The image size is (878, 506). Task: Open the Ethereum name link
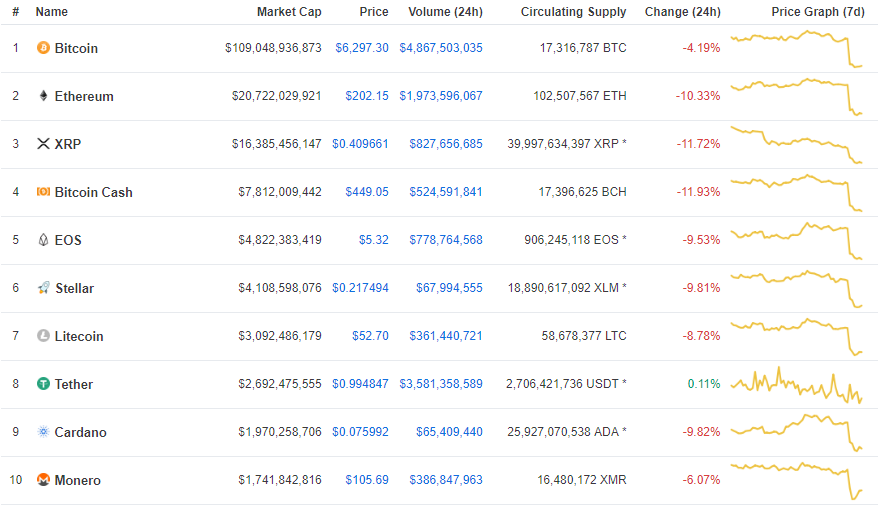pyautogui.click(x=84, y=96)
